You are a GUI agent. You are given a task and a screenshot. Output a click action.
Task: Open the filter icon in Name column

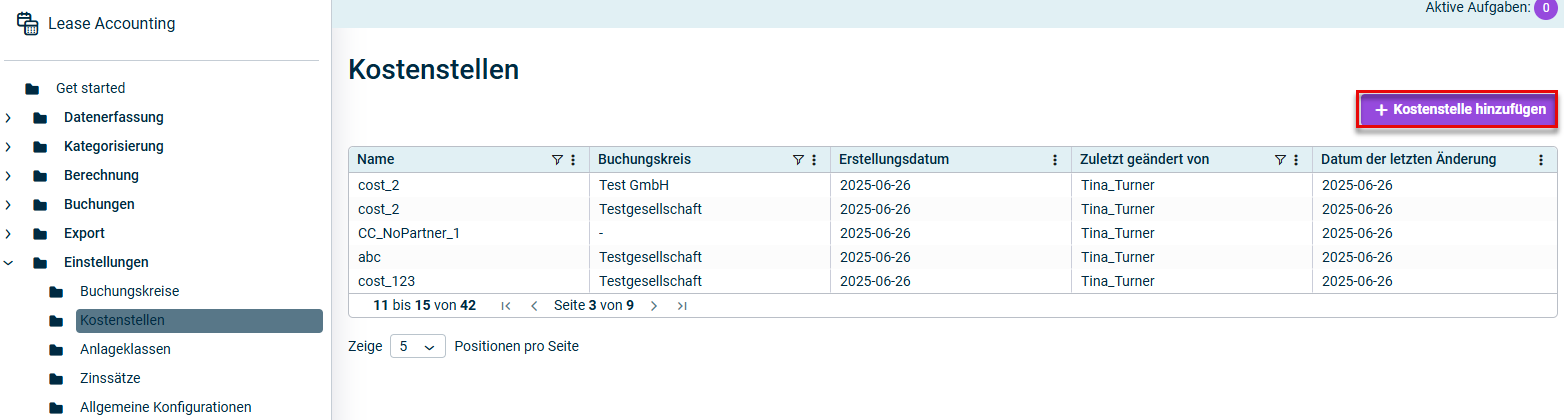(557, 160)
